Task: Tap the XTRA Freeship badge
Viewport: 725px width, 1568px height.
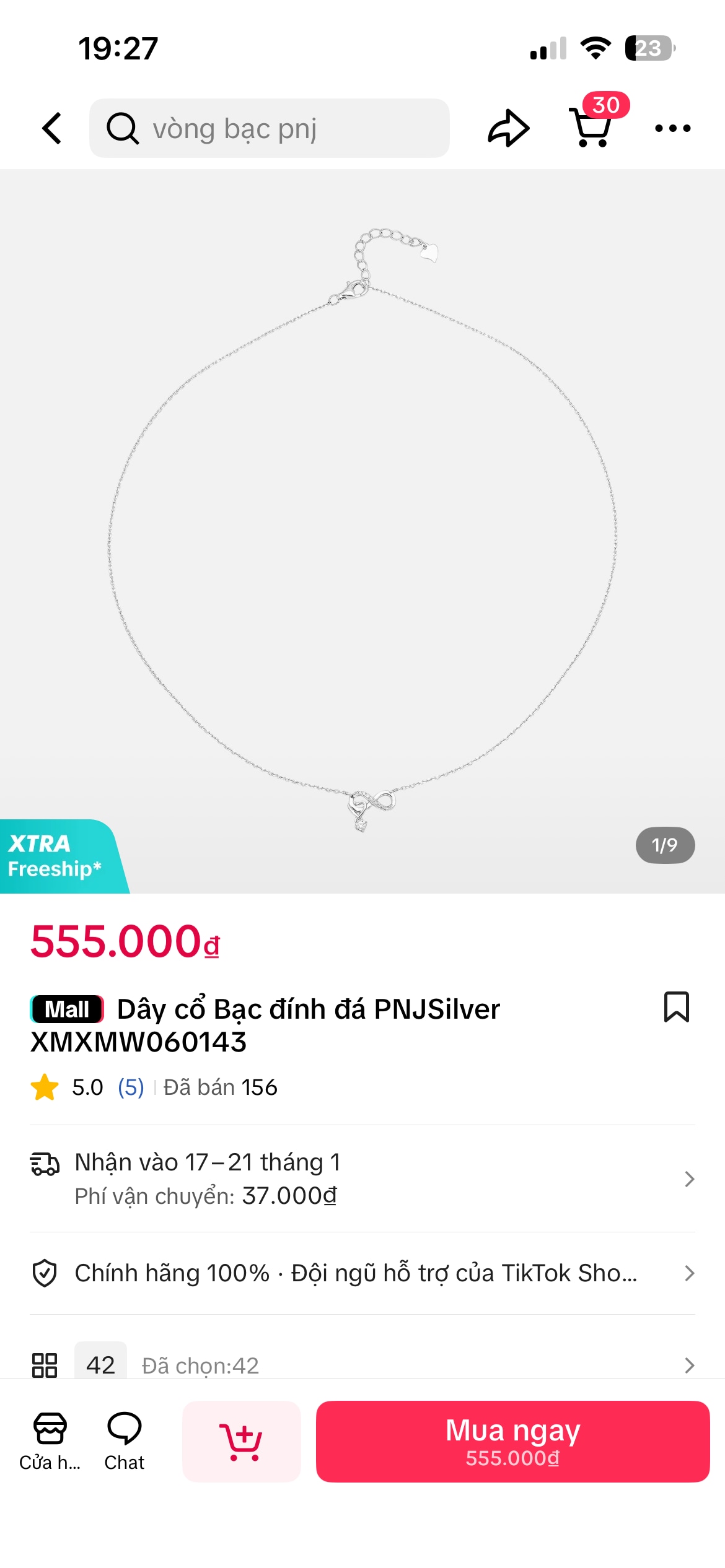Action: [x=56, y=856]
